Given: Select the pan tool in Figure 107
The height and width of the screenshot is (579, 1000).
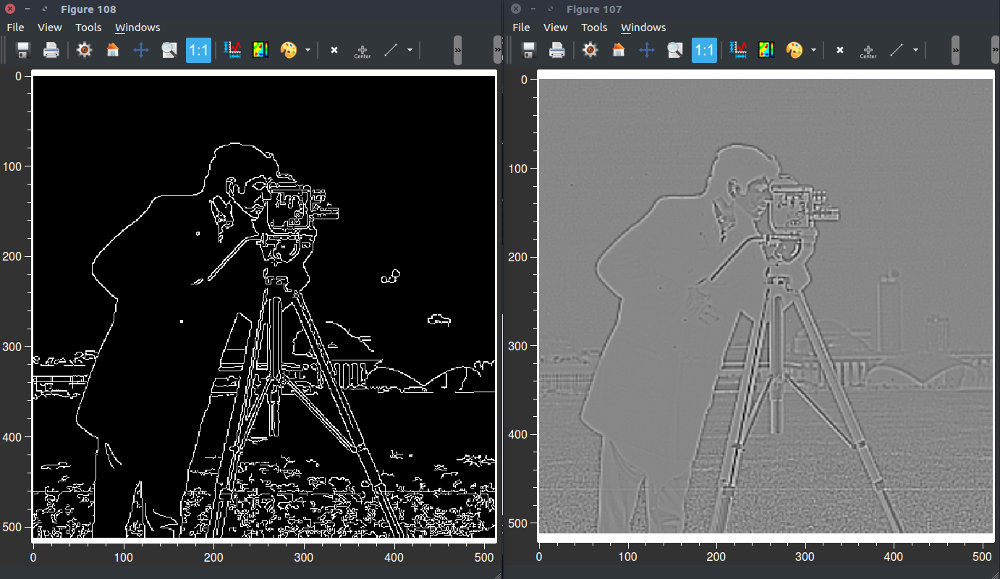Looking at the screenshot, I should pos(647,50).
